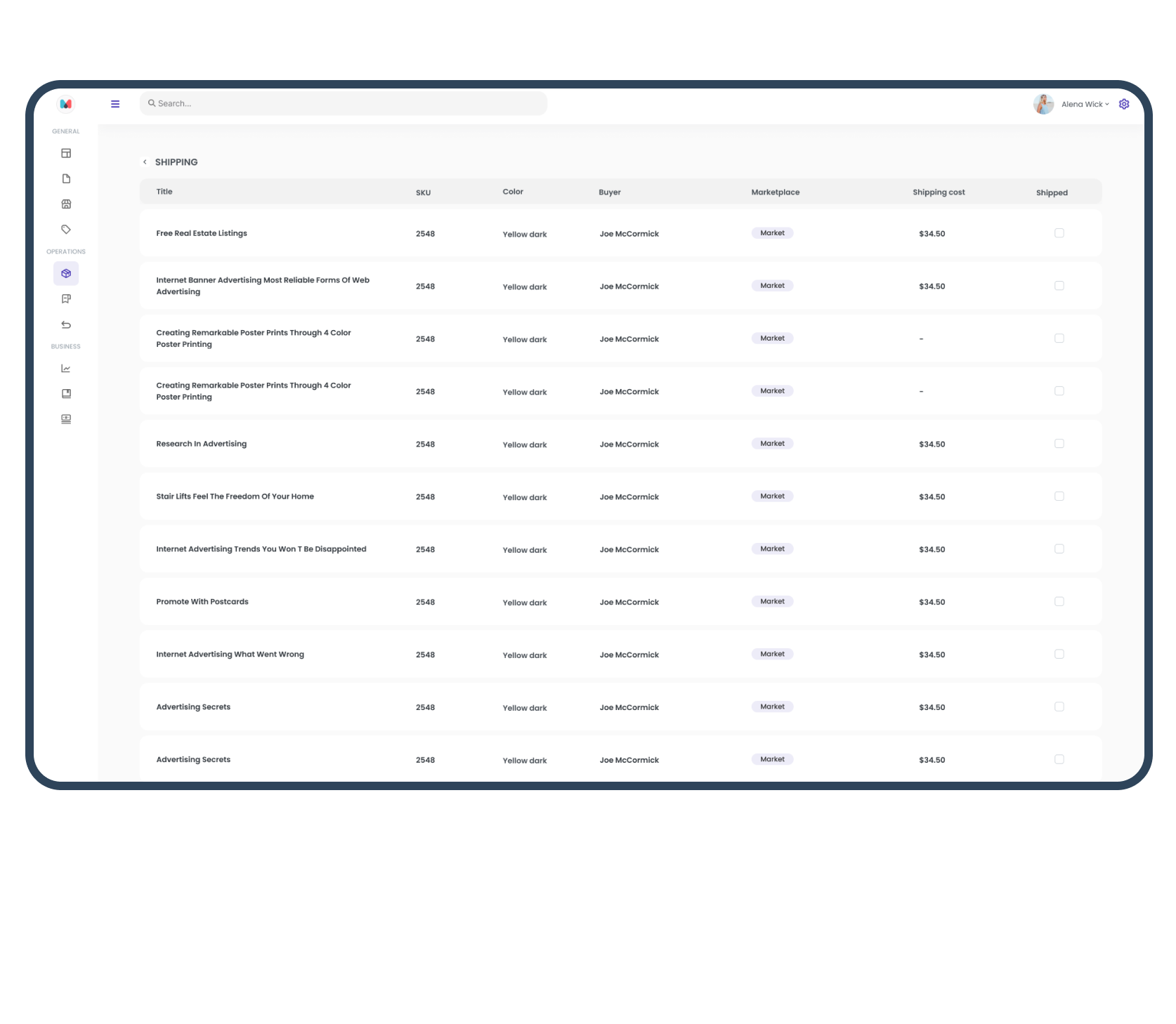Open Internet Advertising What Went Wrong title
The width and height of the screenshot is (1176, 1024).
tap(230, 655)
